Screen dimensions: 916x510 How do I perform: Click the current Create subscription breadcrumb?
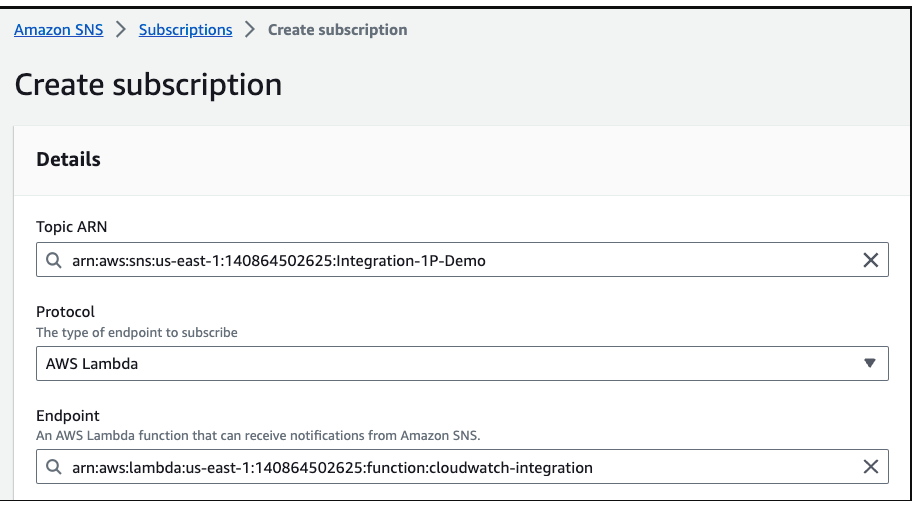click(x=337, y=30)
